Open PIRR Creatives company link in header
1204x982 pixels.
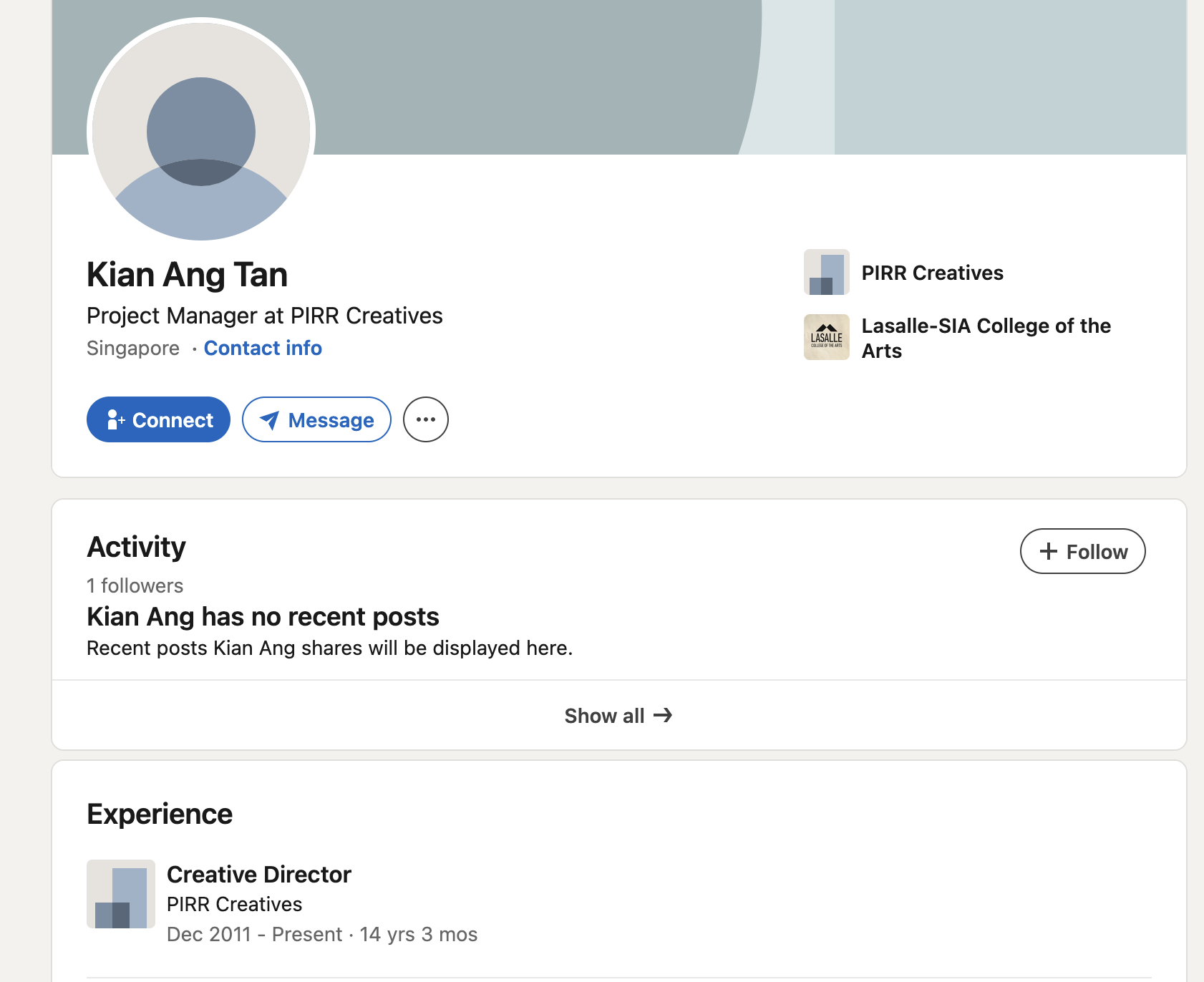click(x=932, y=273)
